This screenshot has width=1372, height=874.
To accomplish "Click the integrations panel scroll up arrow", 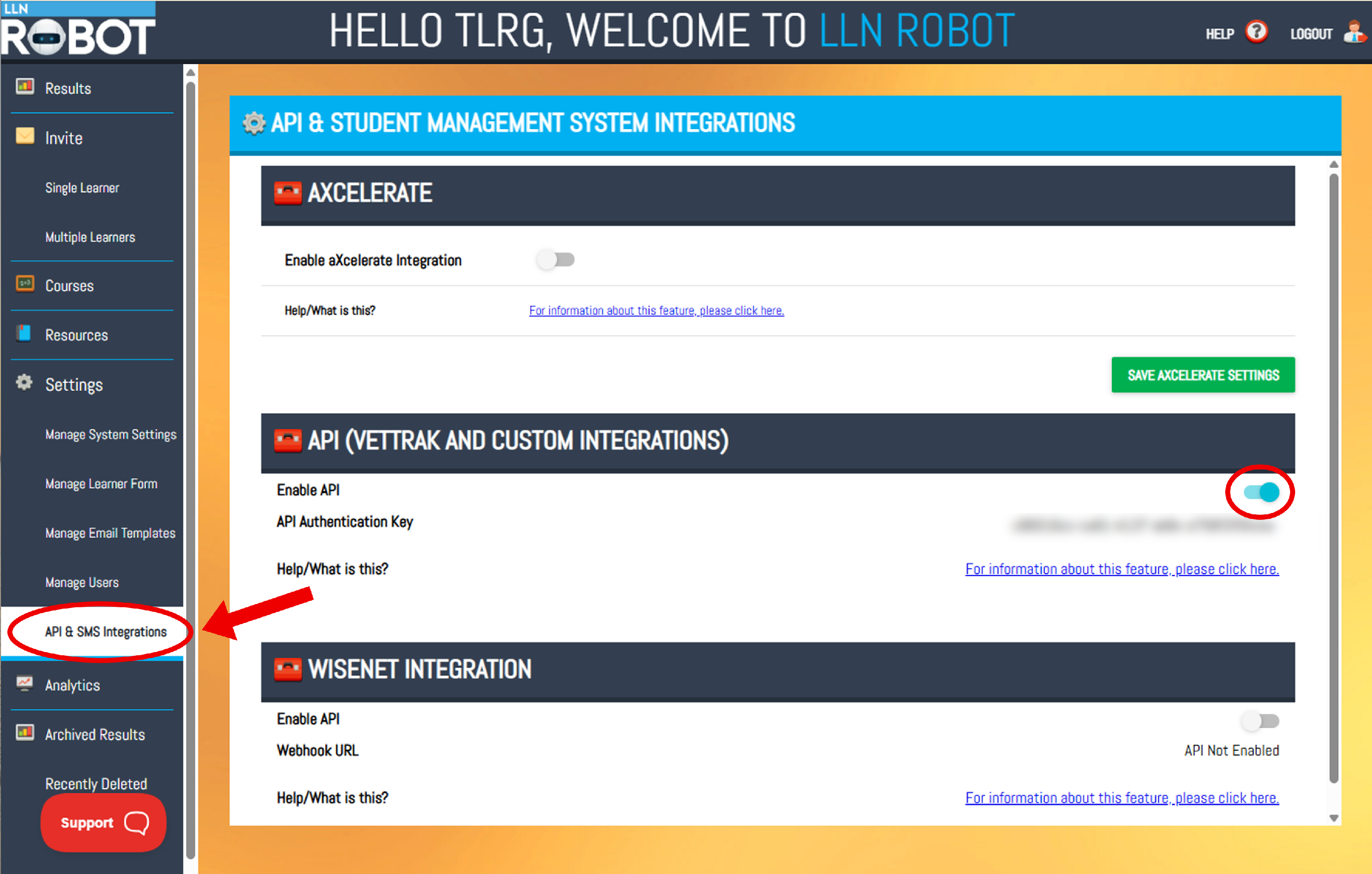I will [1333, 165].
